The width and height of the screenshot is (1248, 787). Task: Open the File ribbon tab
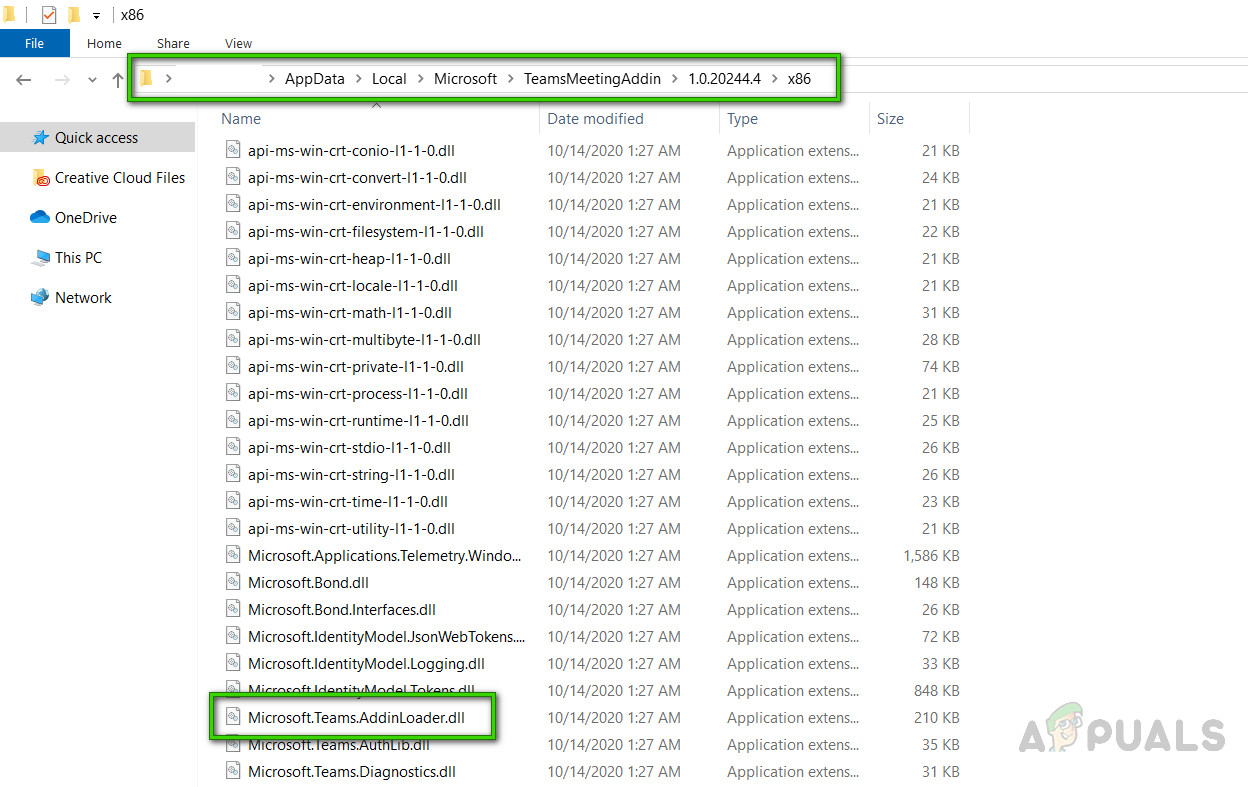(34, 43)
